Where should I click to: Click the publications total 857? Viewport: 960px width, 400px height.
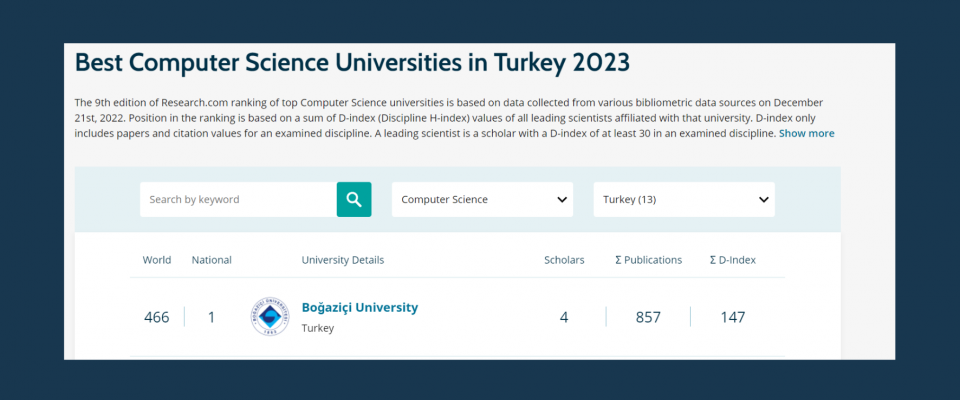pos(648,317)
